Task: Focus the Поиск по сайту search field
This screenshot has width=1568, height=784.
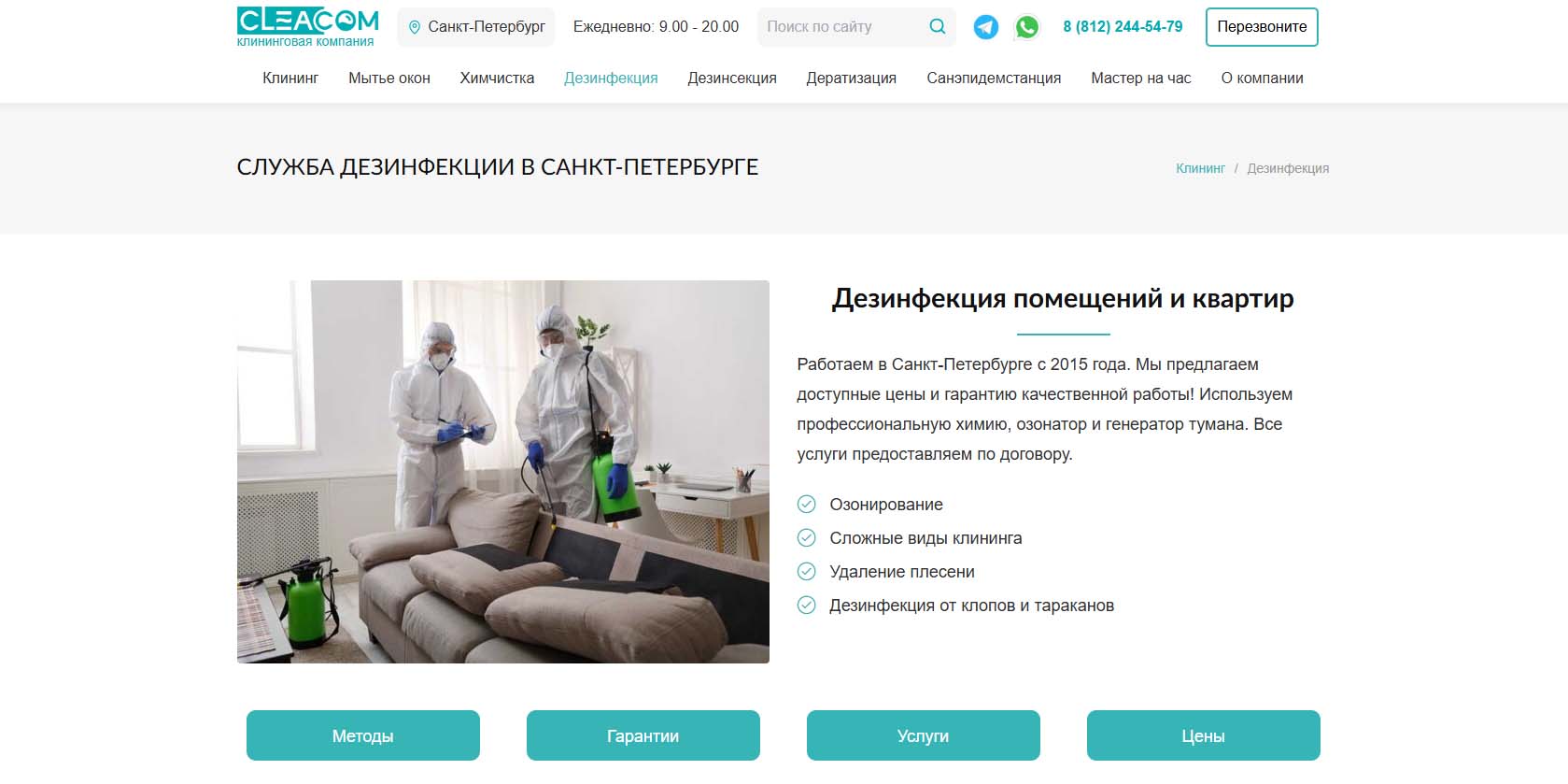Action: pyautogui.click(x=841, y=27)
